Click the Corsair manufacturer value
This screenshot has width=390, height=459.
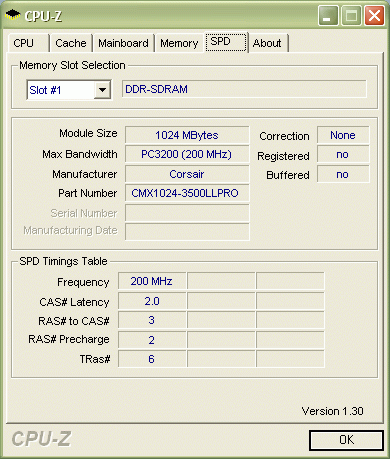coord(187,174)
